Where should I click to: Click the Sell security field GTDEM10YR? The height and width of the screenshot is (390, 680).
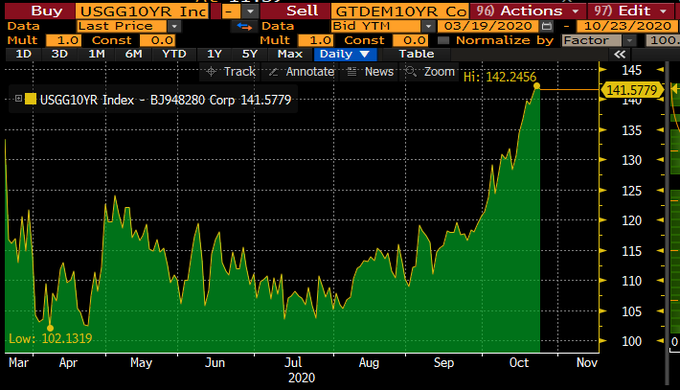coord(399,11)
